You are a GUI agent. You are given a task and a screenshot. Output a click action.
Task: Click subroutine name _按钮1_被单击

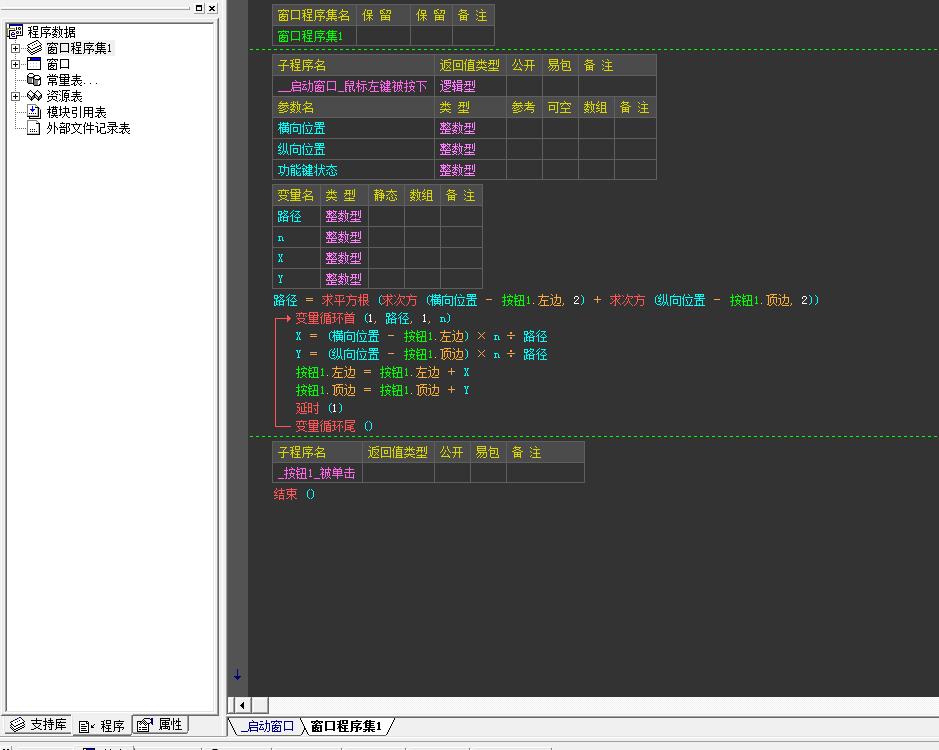(317, 473)
